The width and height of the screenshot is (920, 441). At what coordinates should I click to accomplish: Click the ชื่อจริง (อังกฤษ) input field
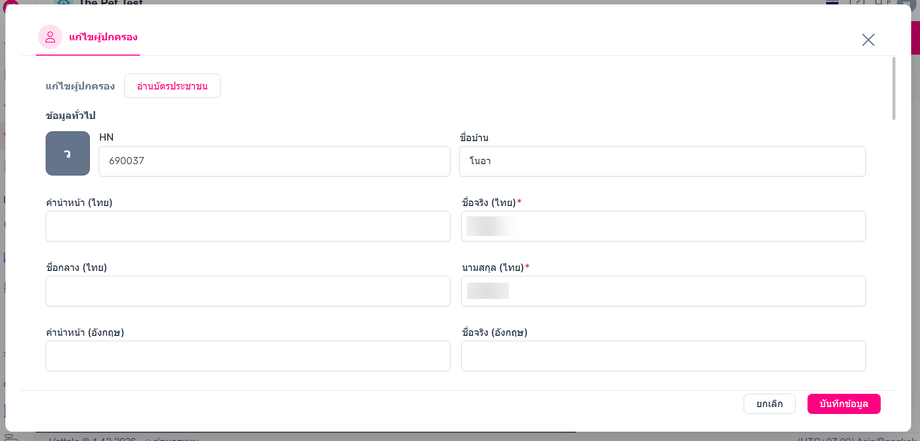click(663, 356)
